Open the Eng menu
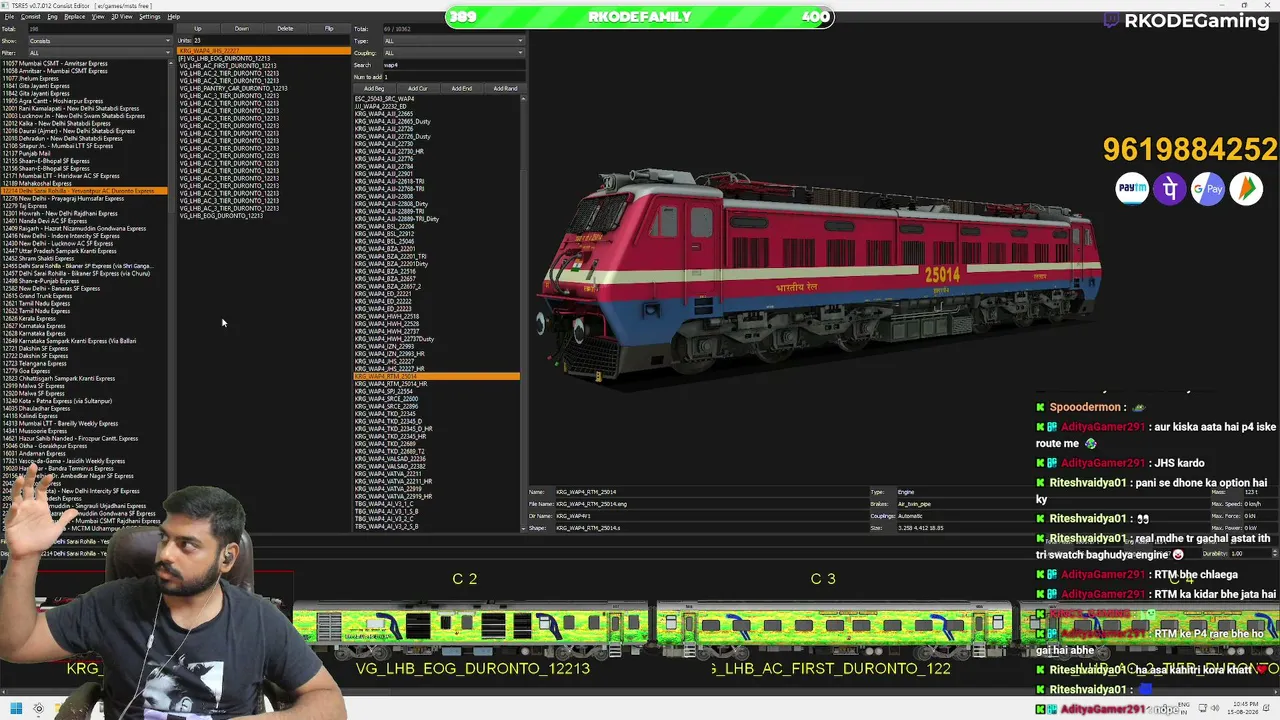This screenshot has height=720, width=1280. tap(52, 17)
